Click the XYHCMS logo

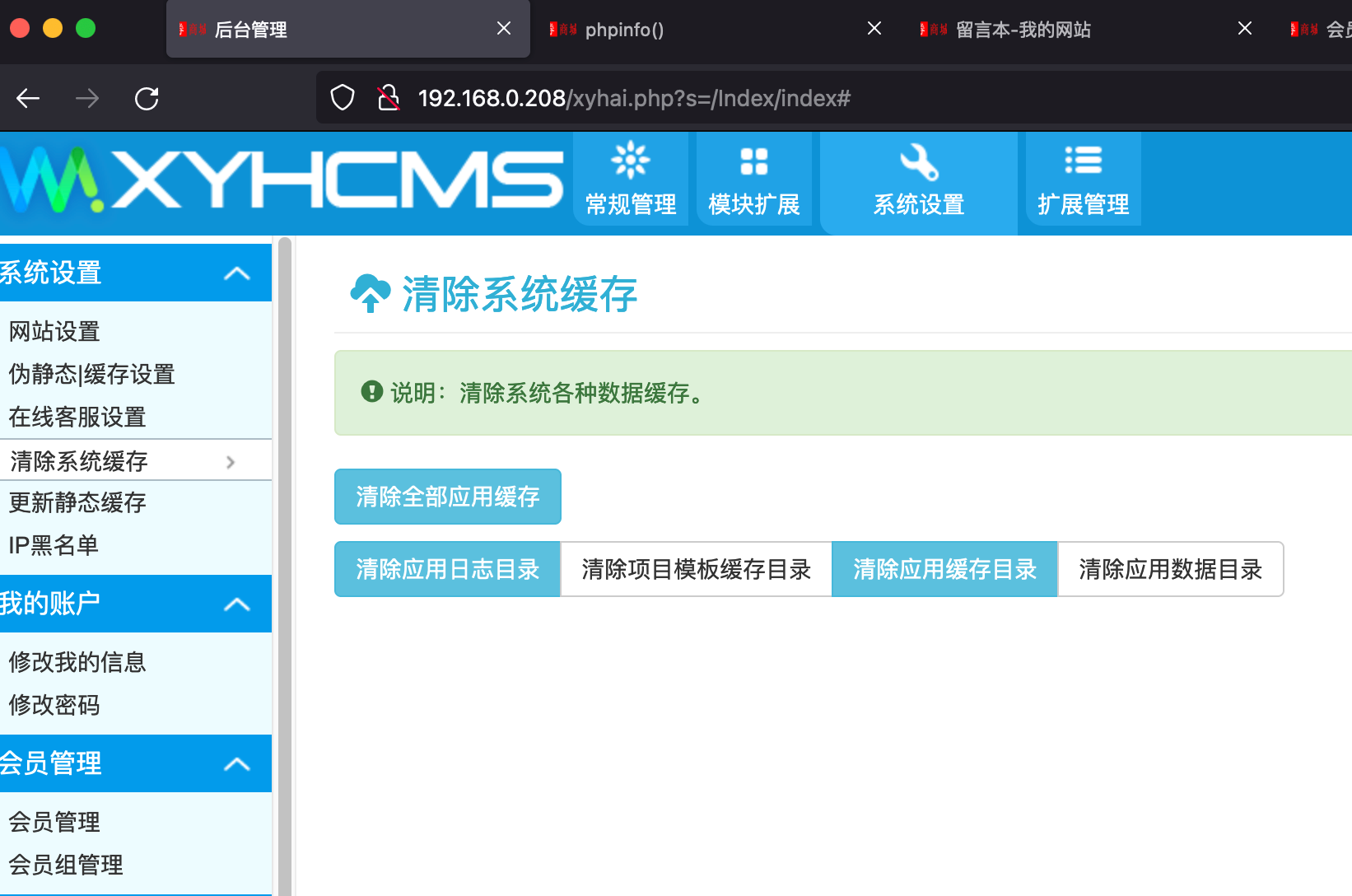tap(280, 180)
